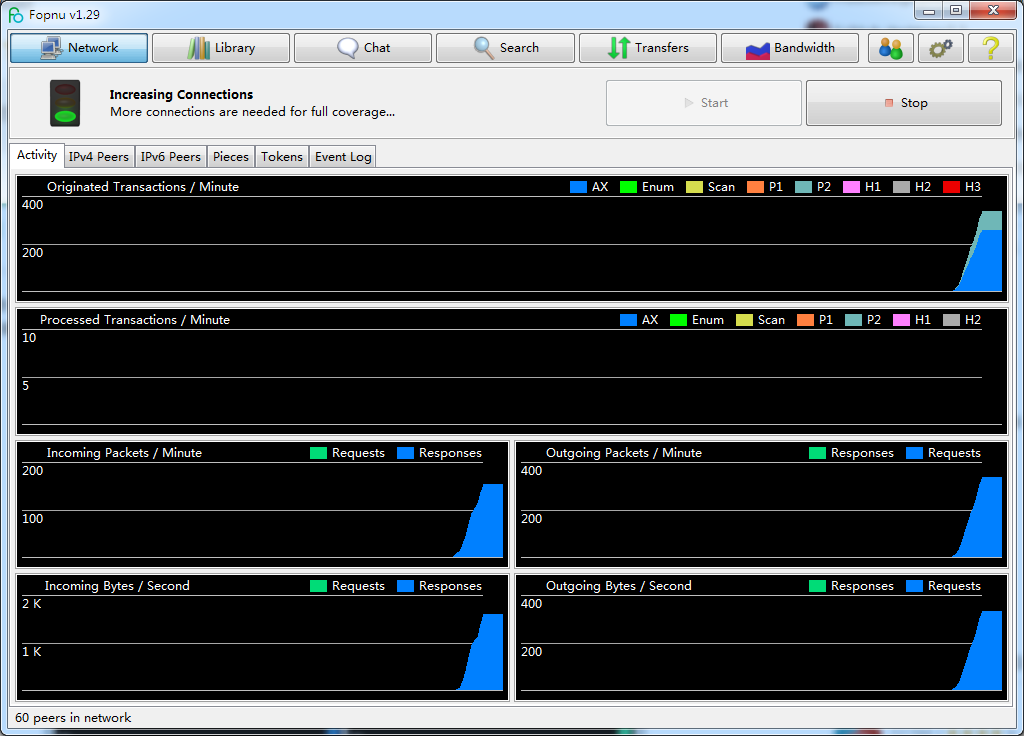Select the Activity tab
Screen dimensions: 1024x736
coord(37,155)
